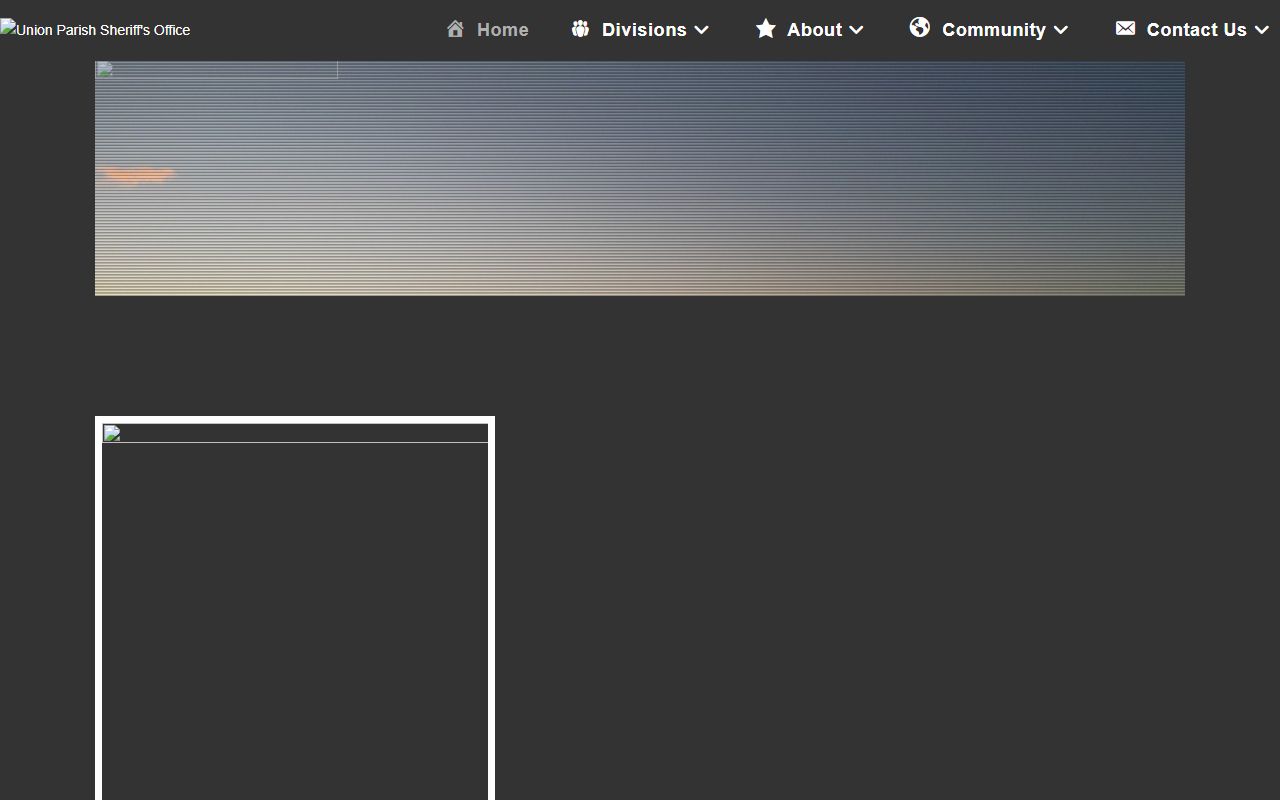
Task: Select the Divisions menu label
Action: 644,30
